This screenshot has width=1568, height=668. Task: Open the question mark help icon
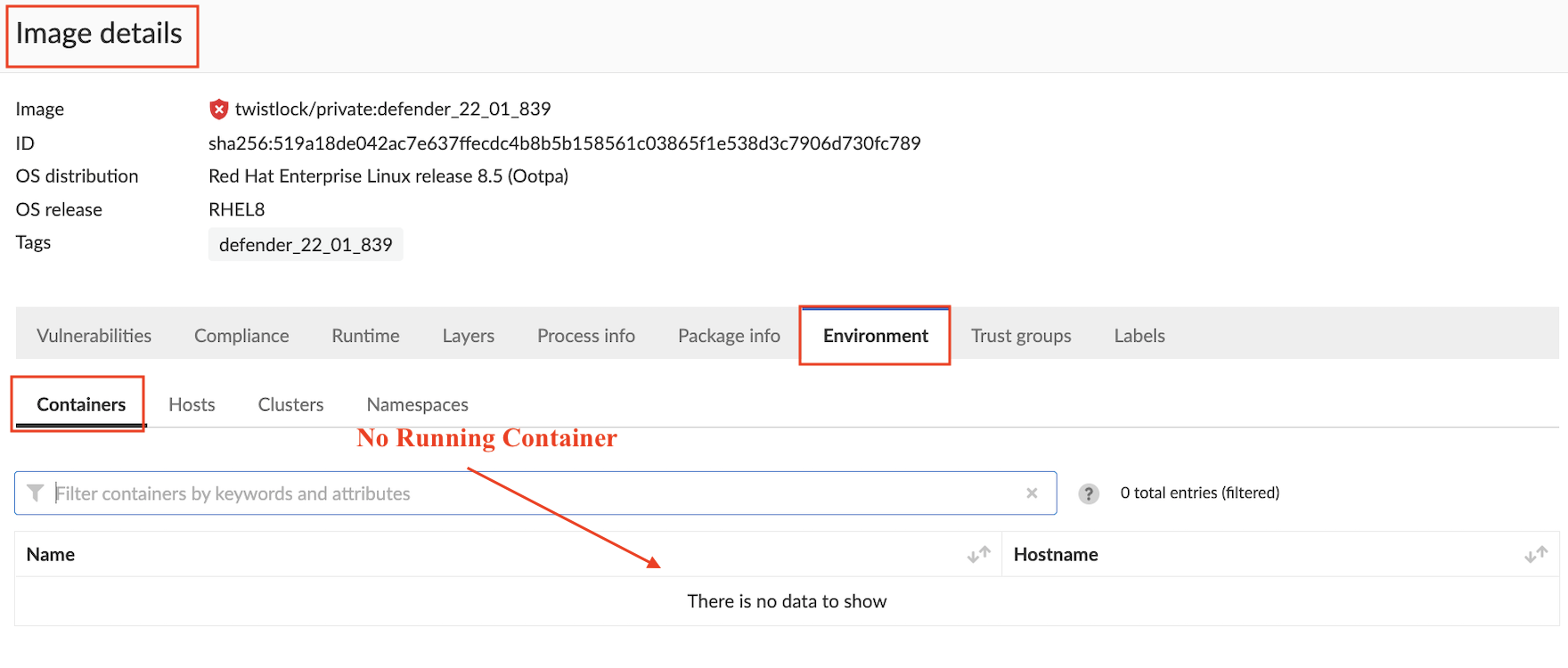(1089, 493)
